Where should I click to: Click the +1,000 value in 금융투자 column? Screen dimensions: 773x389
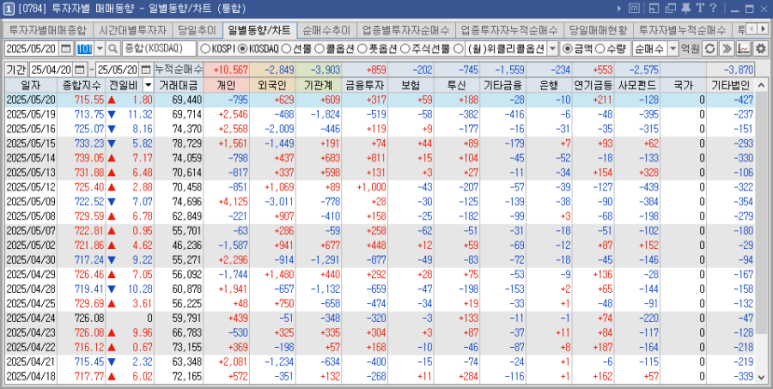(x=371, y=187)
